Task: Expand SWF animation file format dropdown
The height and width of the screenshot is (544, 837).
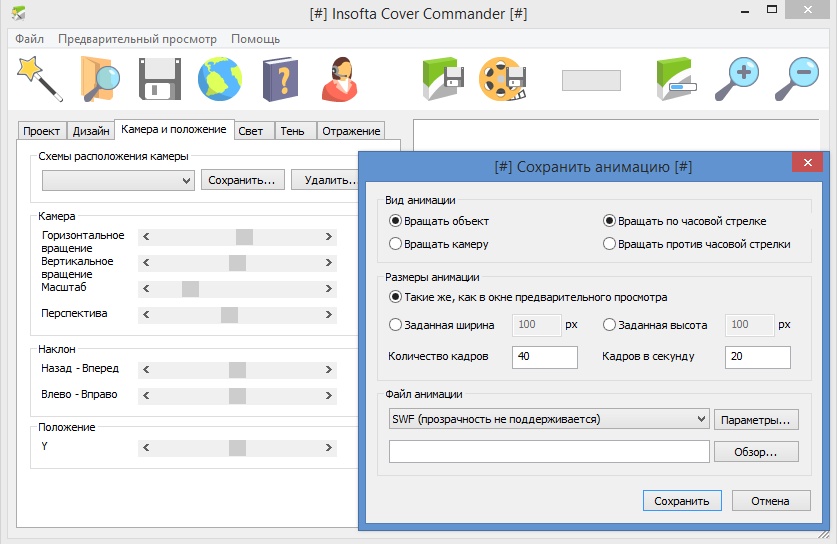Action: [549, 419]
